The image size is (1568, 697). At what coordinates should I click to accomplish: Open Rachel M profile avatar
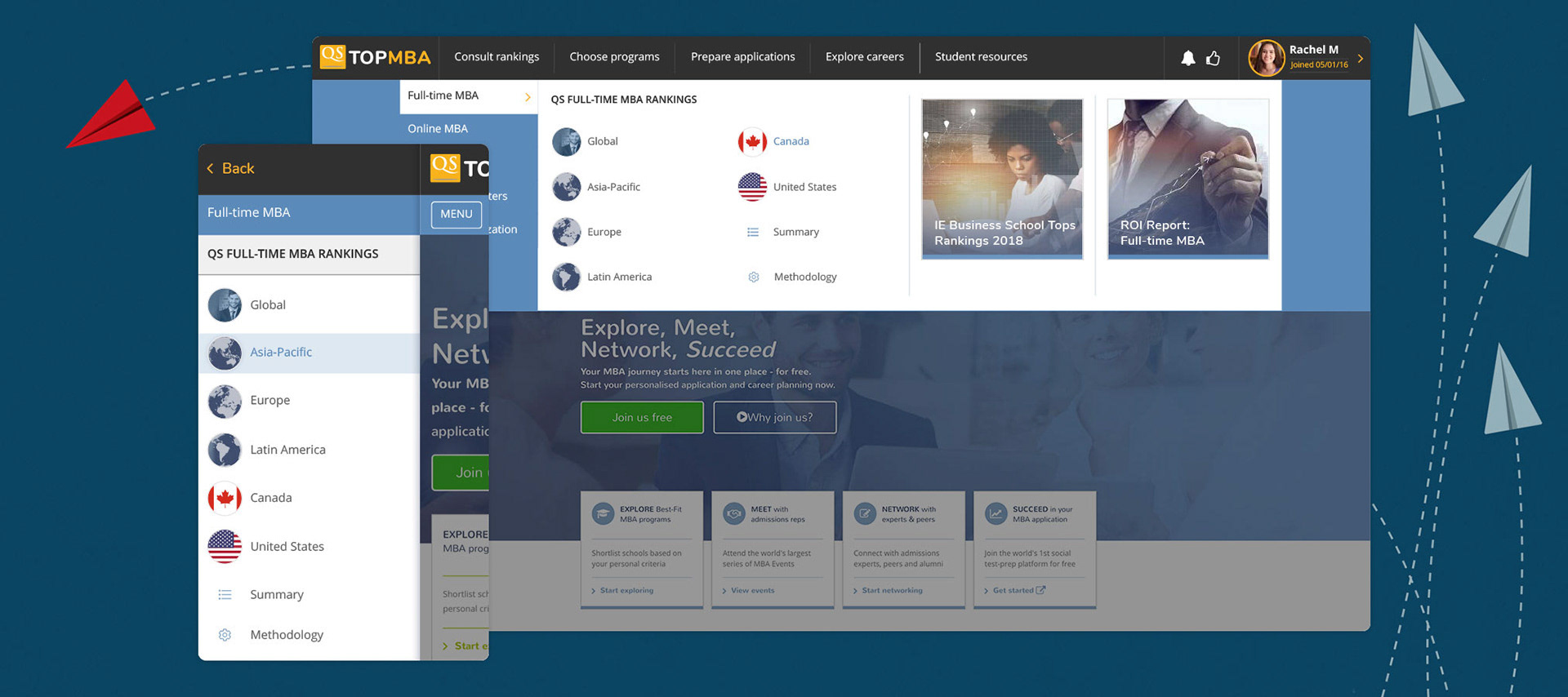click(x=1266, y=58)
